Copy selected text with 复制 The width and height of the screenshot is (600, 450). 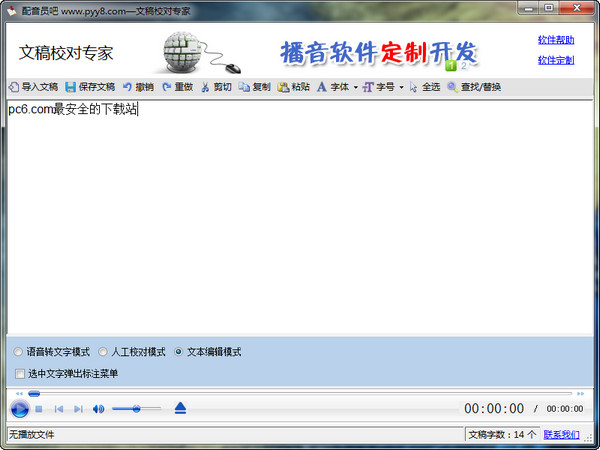(x=255, y=87)
